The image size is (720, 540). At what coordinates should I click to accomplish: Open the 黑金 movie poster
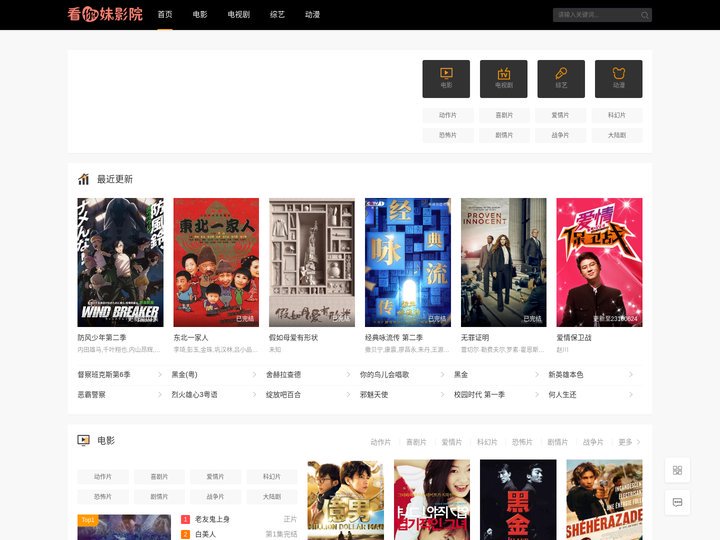518,500
